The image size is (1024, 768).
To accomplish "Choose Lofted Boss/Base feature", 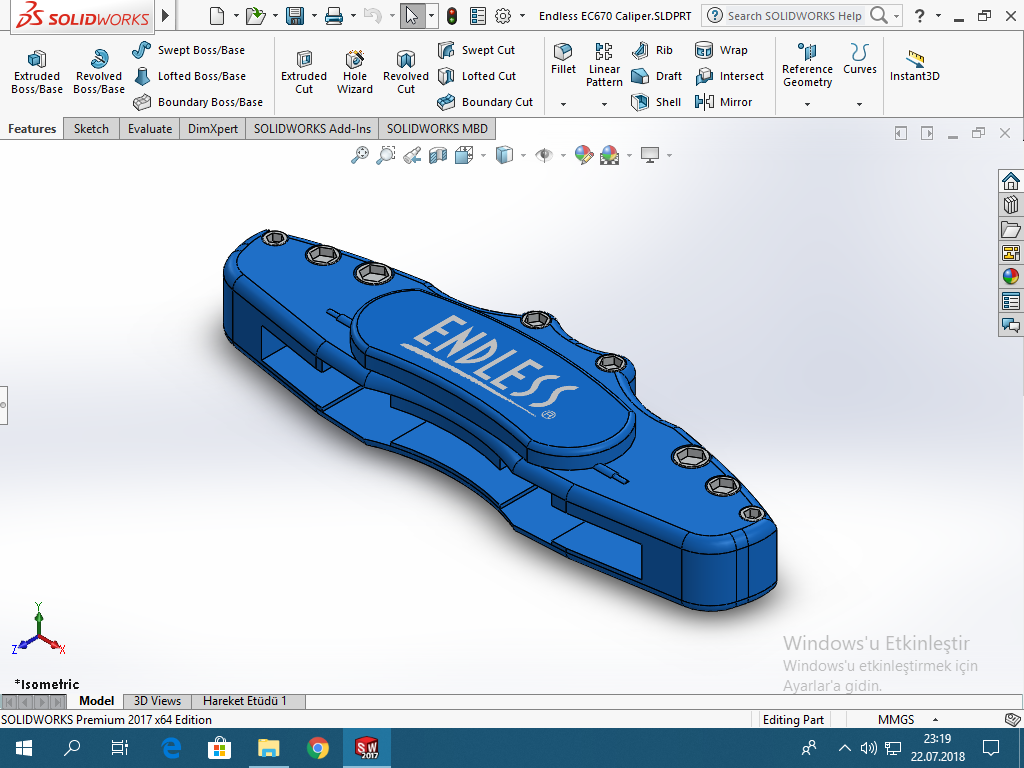I will (x=189, y=76).
